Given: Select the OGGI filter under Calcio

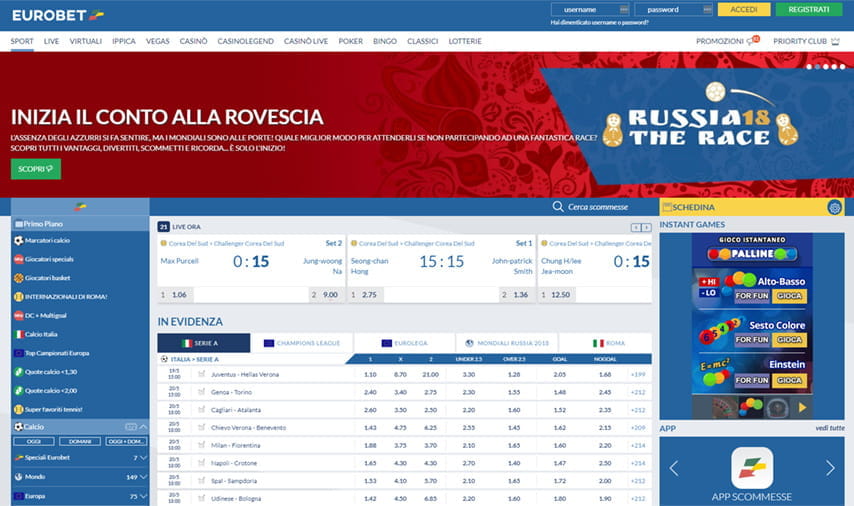Looking at the screenshot, I should pyautogui.click(x=34, y=441).
